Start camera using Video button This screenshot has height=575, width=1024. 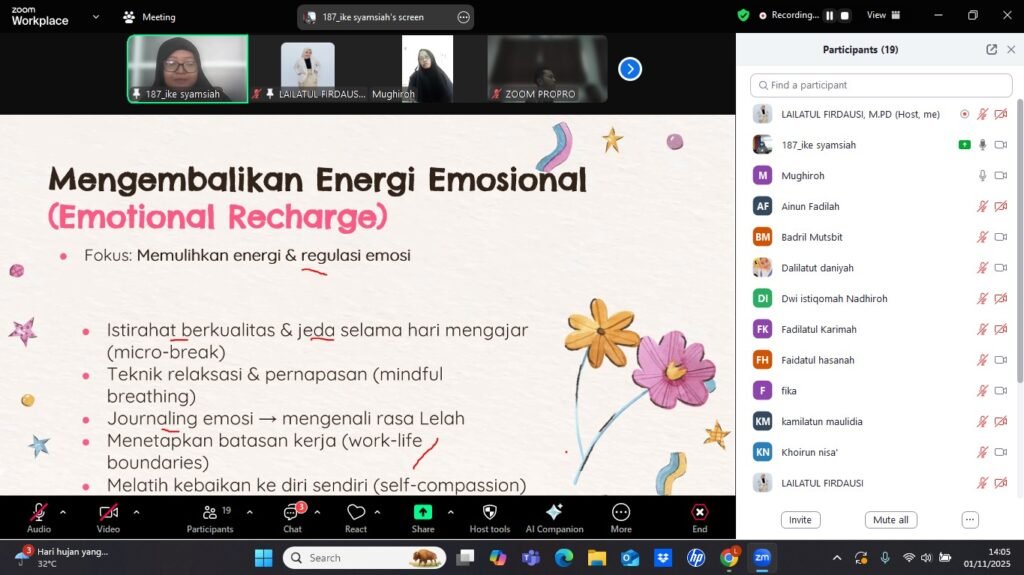(x=108, y=512)
